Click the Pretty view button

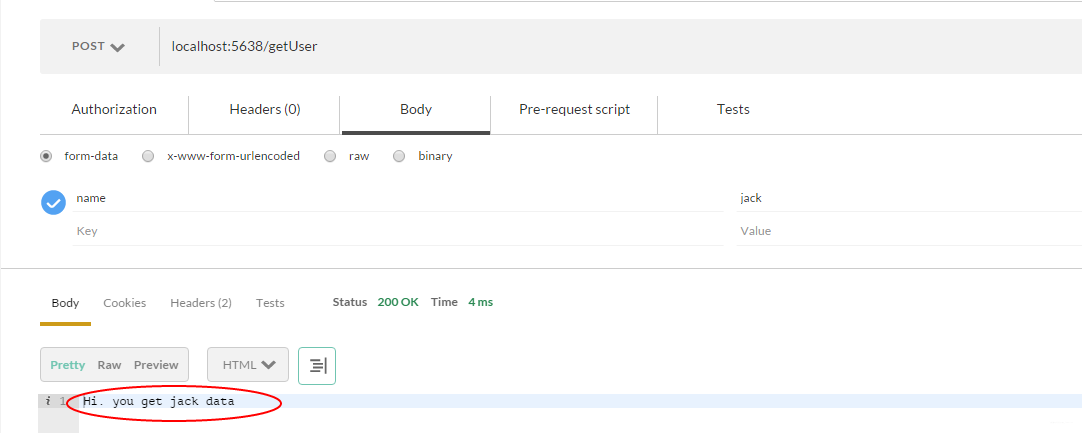(68, 365)
